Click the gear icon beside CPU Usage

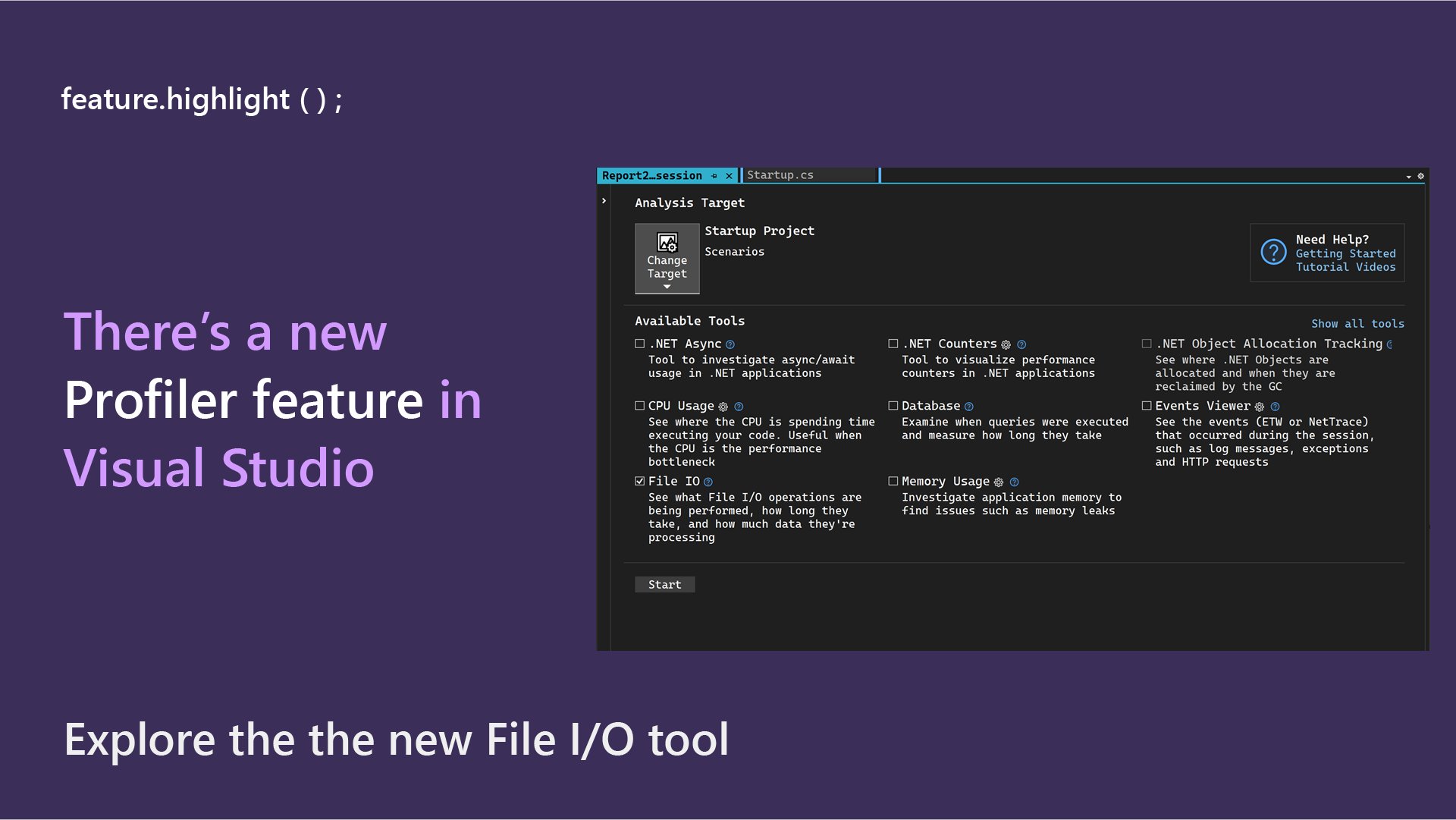point(723,407)
